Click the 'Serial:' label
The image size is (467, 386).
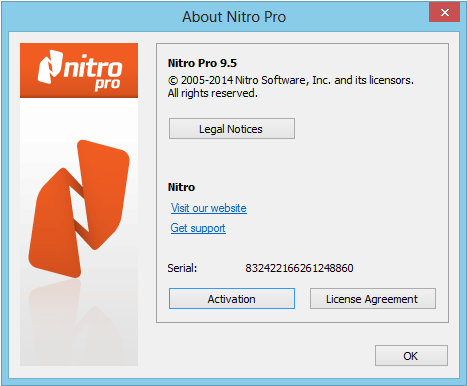pyautogui.click(x=182, y=268)
